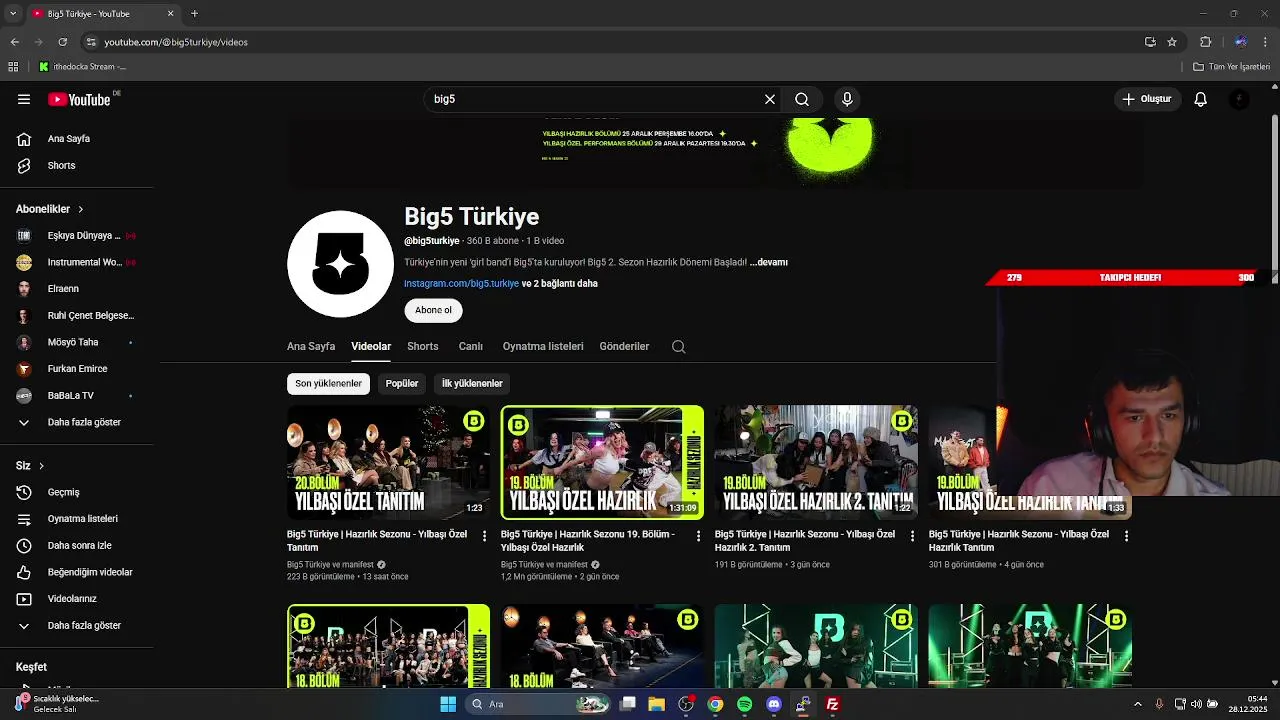Go back using the browser back arrow
This screenshot has height=720, width=1280.
pos(15,42)
